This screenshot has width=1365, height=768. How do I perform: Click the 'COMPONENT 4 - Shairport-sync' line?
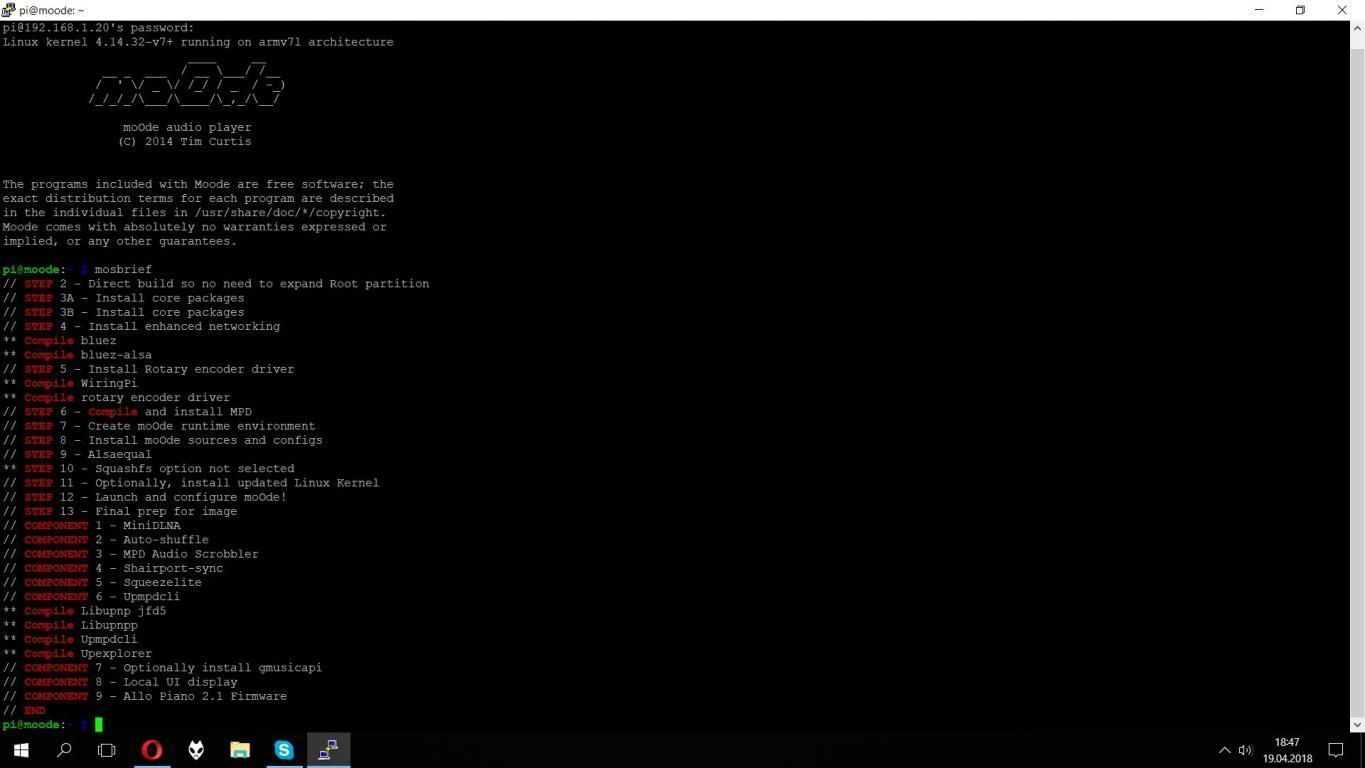pos(113,568)
